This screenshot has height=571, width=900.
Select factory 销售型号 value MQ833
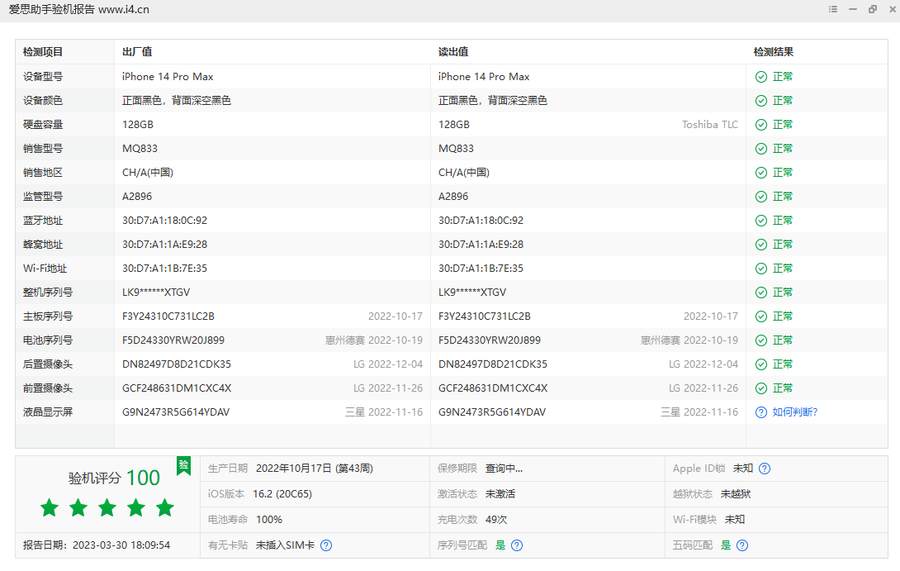click(139, 149)
